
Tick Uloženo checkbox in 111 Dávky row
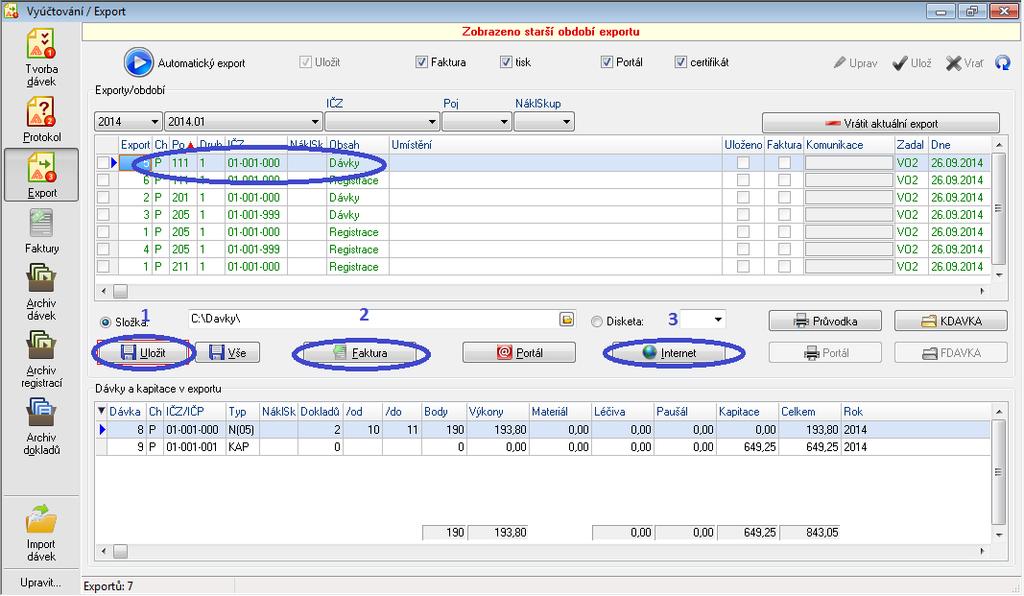click(x=743, y=163)
